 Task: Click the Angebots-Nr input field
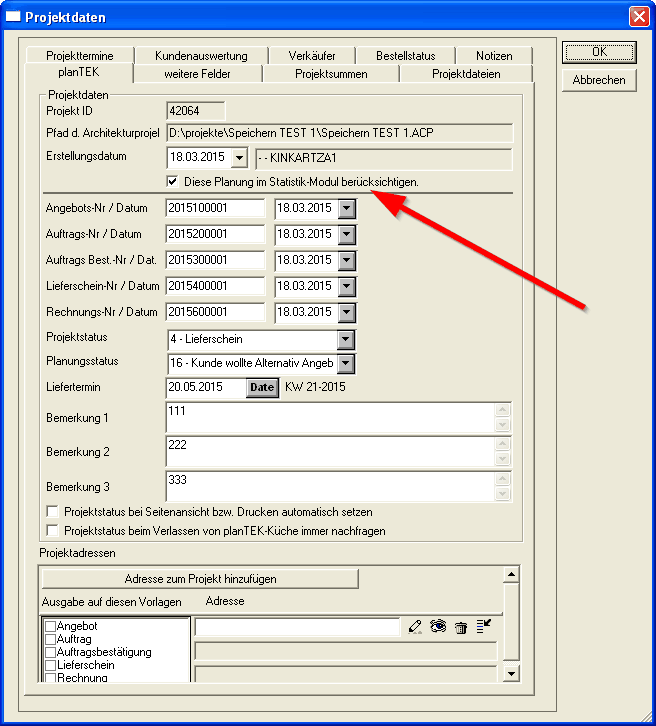pyautogui.click(x=215, y=208)
